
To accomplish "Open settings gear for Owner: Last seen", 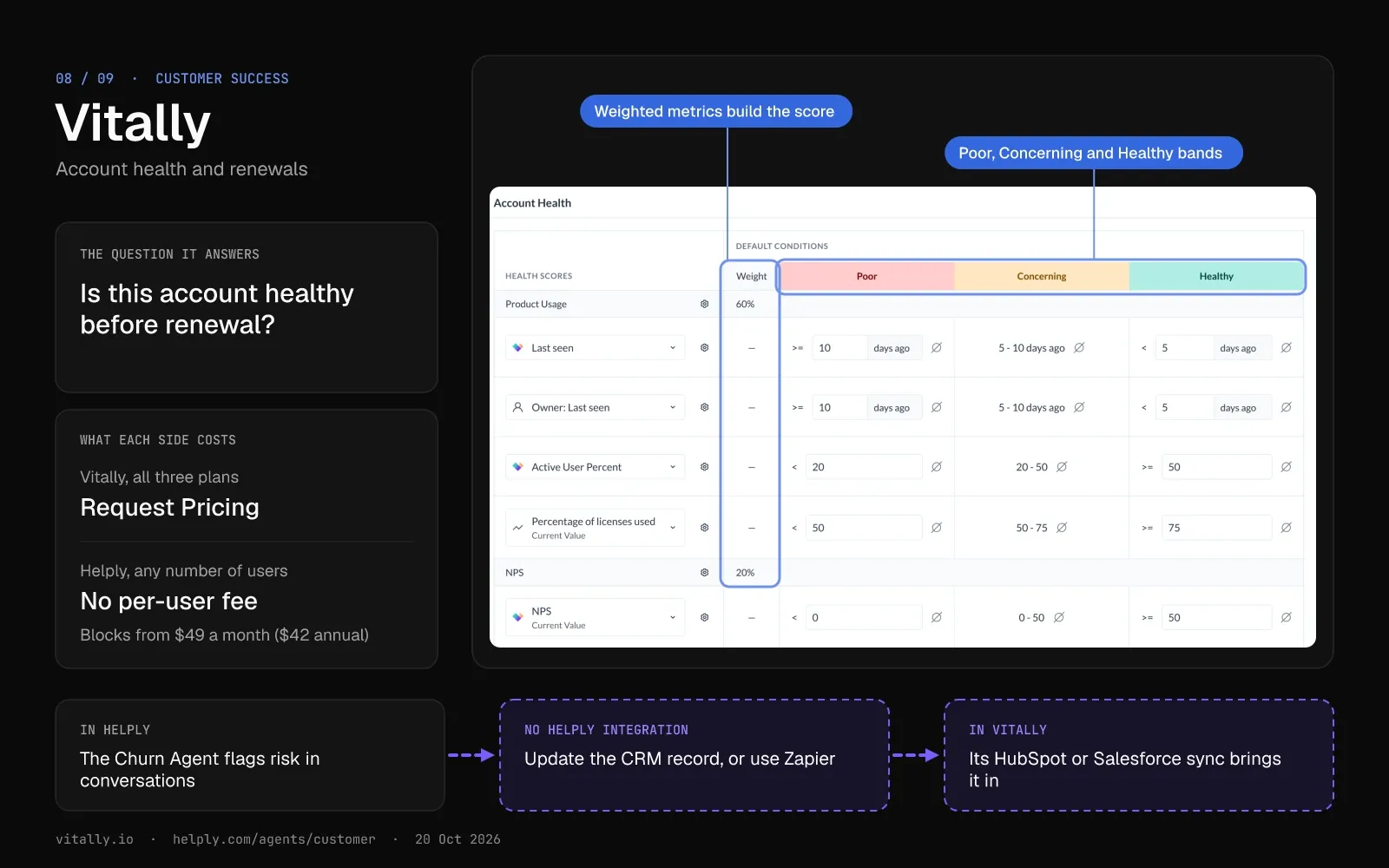I will tap(704, 407).
